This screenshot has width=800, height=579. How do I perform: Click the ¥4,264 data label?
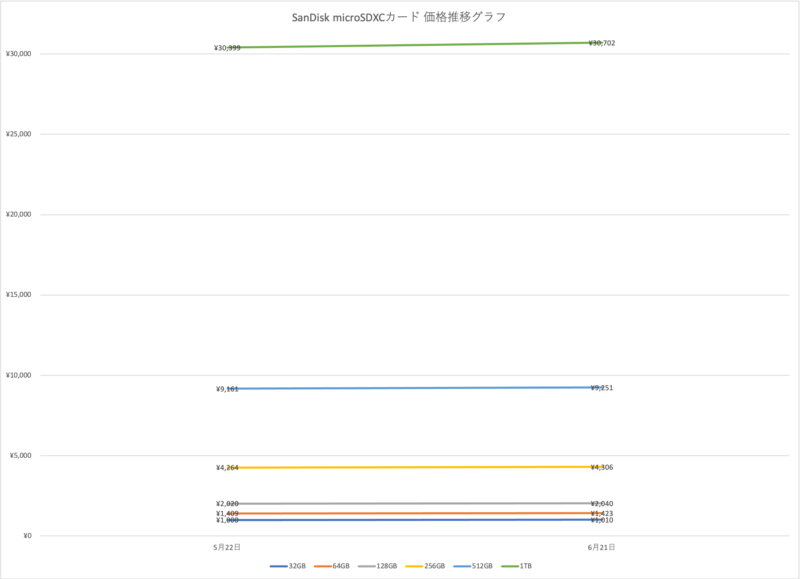coord(227,468)
